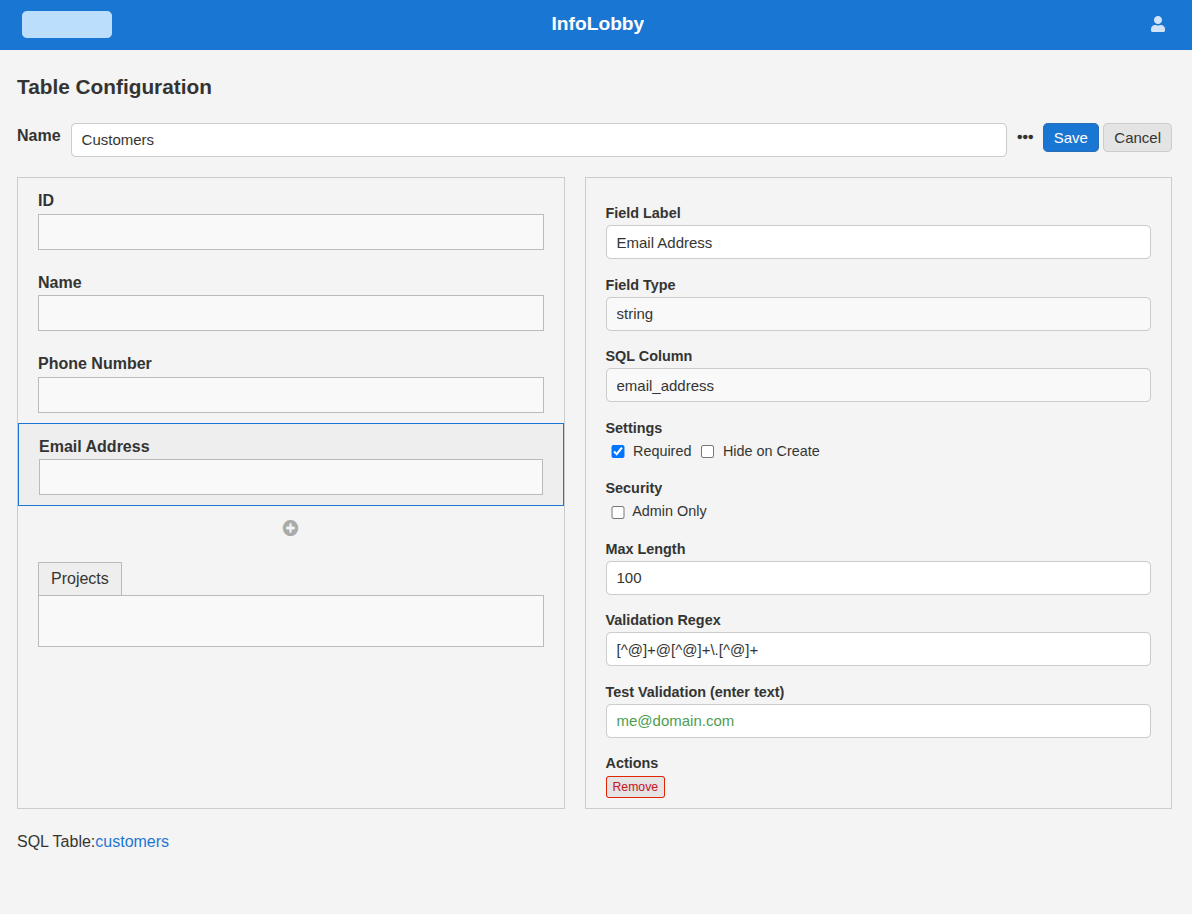Viewport: 1192px width, 914px height.
Task: Open the customers SQL table link
Action: pyautogui.click(x=132, y=842)
